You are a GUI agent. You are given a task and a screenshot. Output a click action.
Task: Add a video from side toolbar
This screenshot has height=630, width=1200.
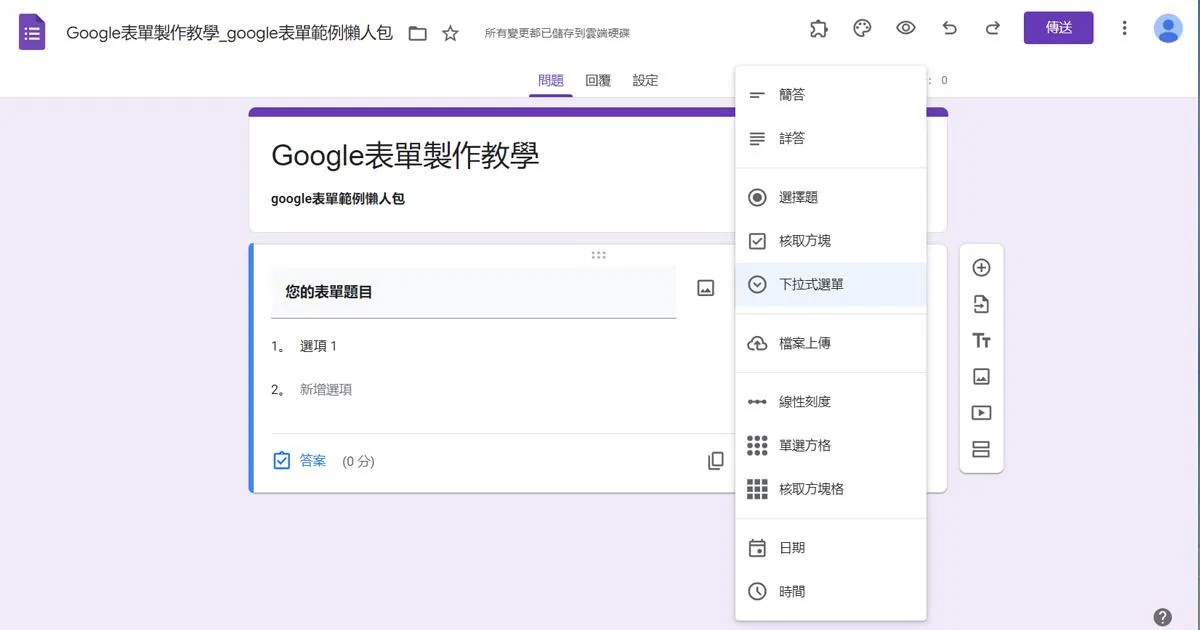[981, 413]
